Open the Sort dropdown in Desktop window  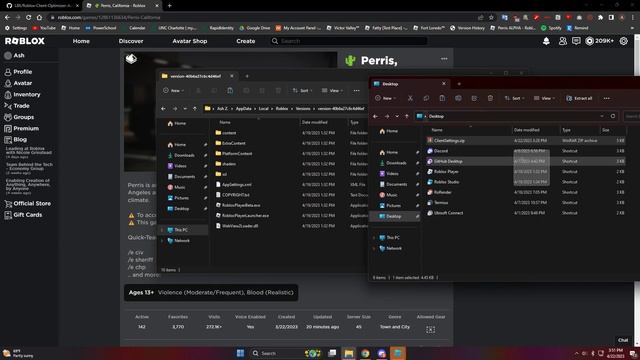514,98
